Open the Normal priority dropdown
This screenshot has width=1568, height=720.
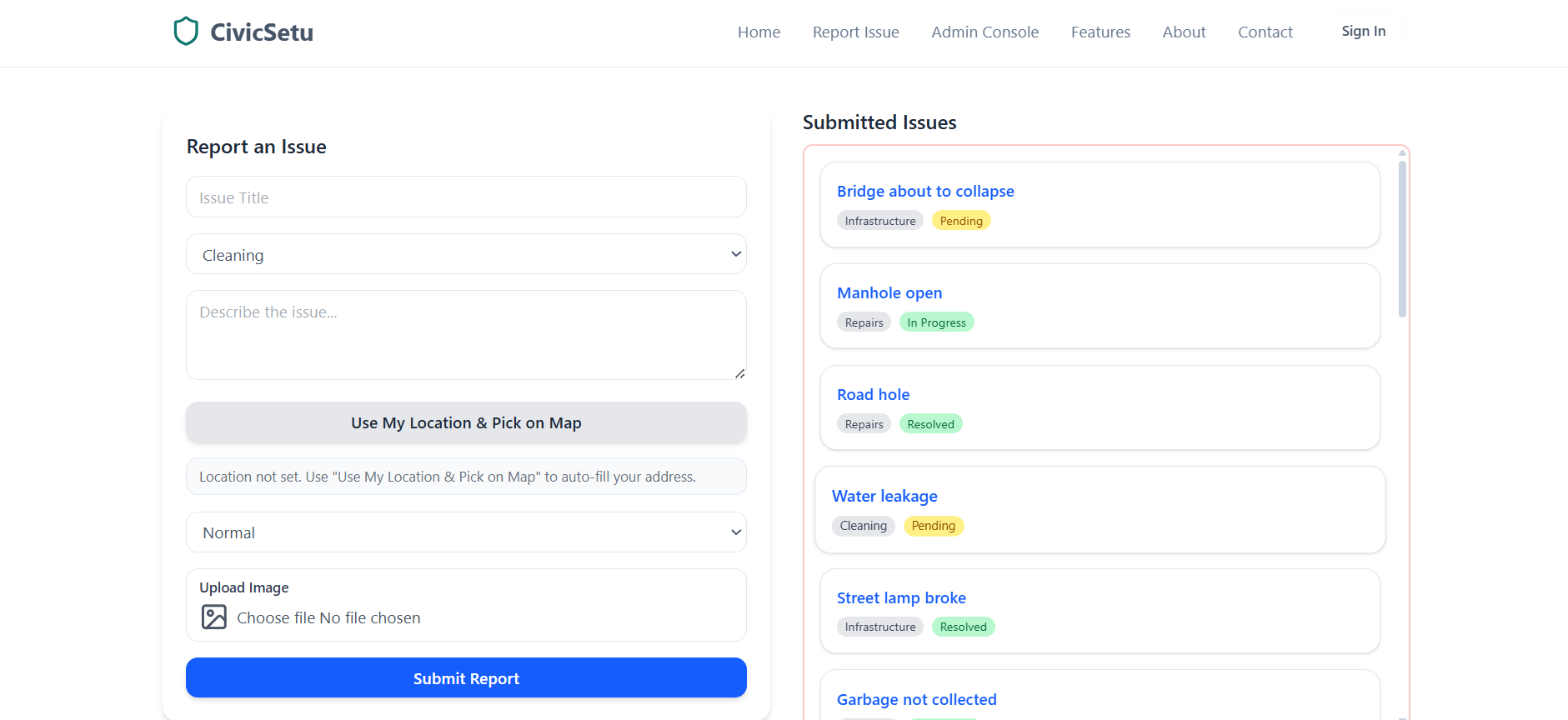(466, 532)
